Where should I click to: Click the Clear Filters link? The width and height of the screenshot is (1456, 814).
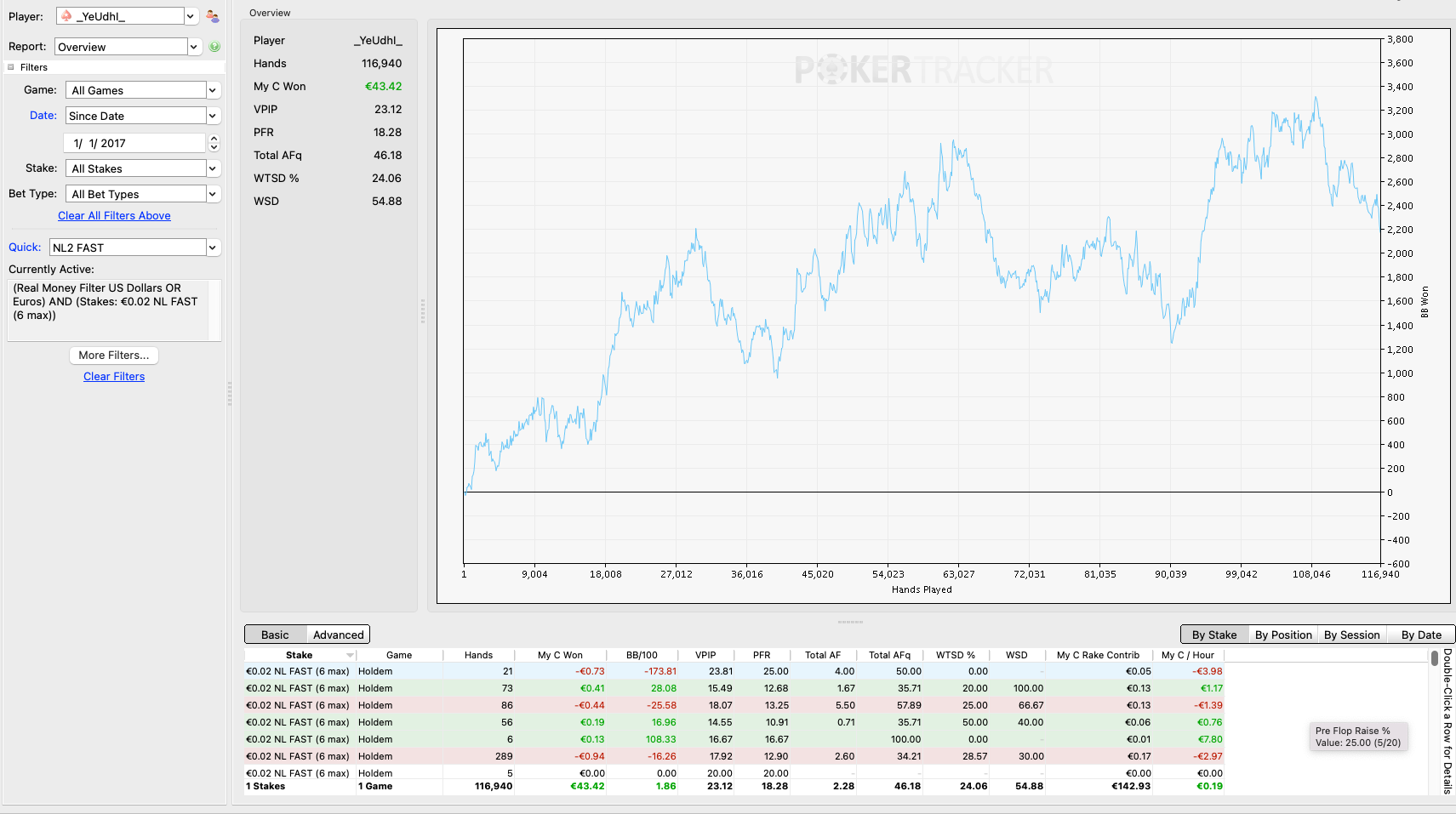(114, 377)
